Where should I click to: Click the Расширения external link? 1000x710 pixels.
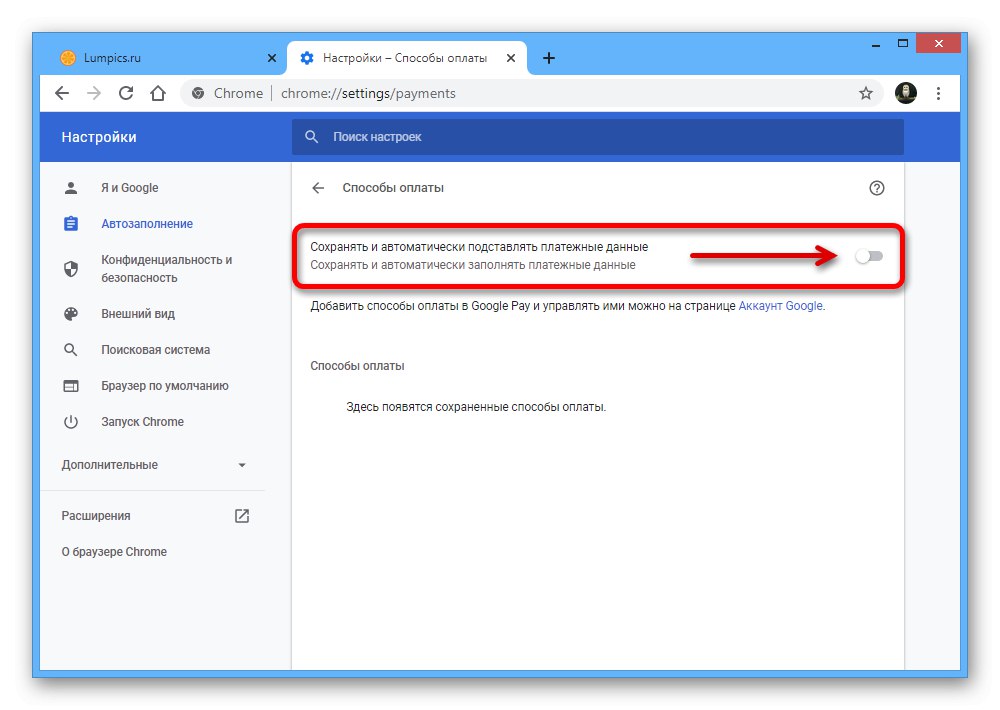point(241,515)
